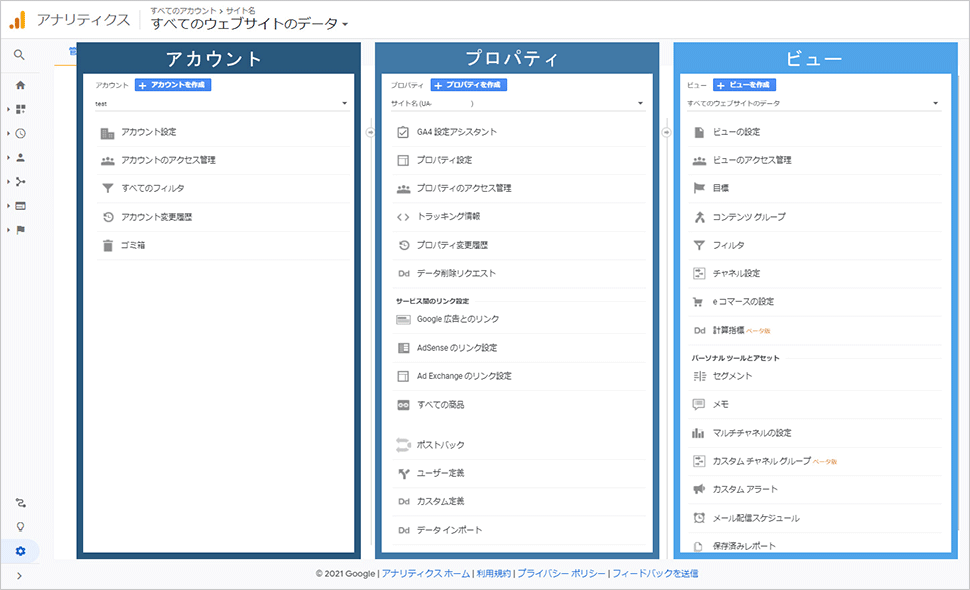Click プロパティを作成 button
Screen dimensions: 970x590
click(x=468, y=85)
